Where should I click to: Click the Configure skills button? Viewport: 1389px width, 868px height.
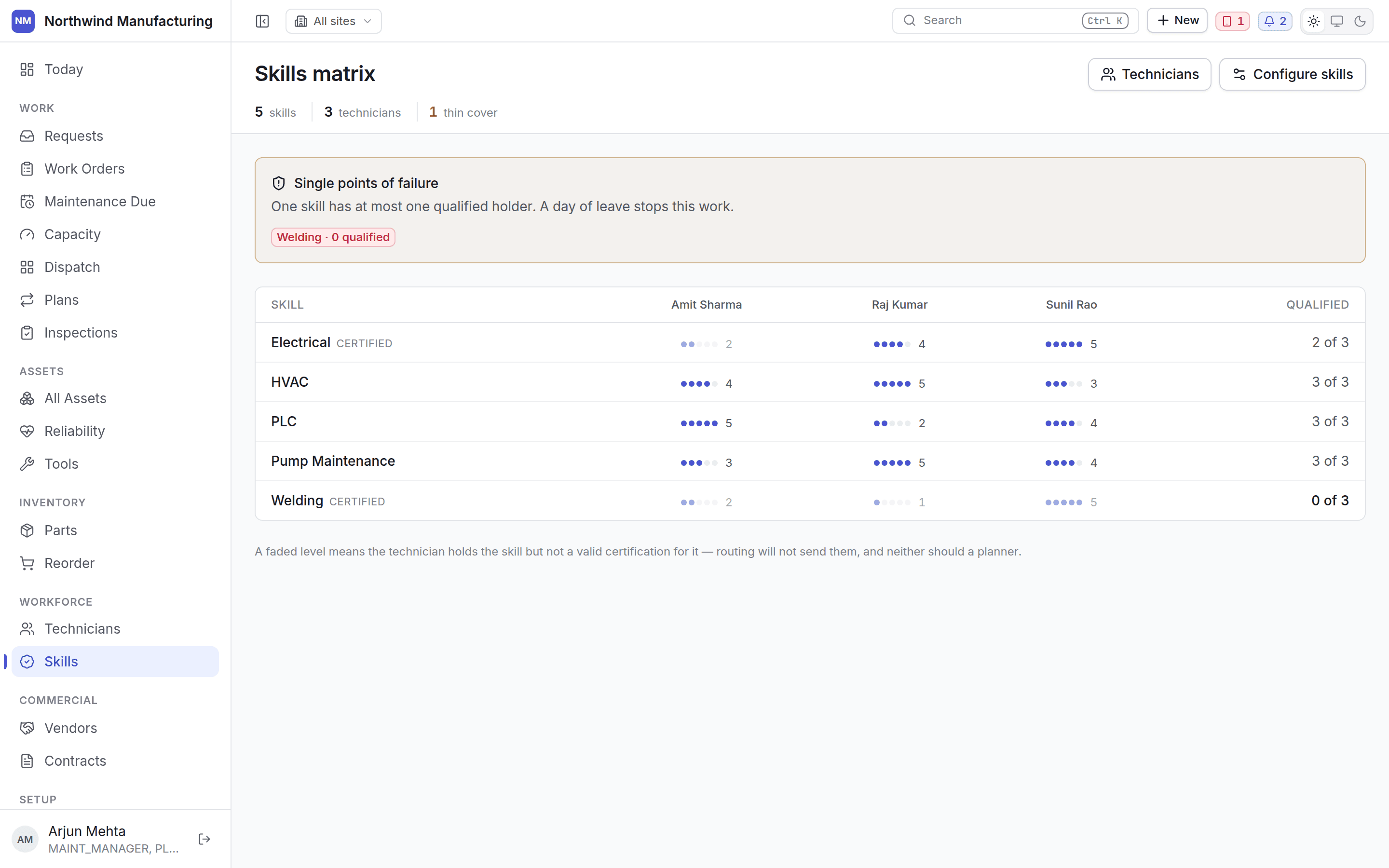click(1292, 74)
